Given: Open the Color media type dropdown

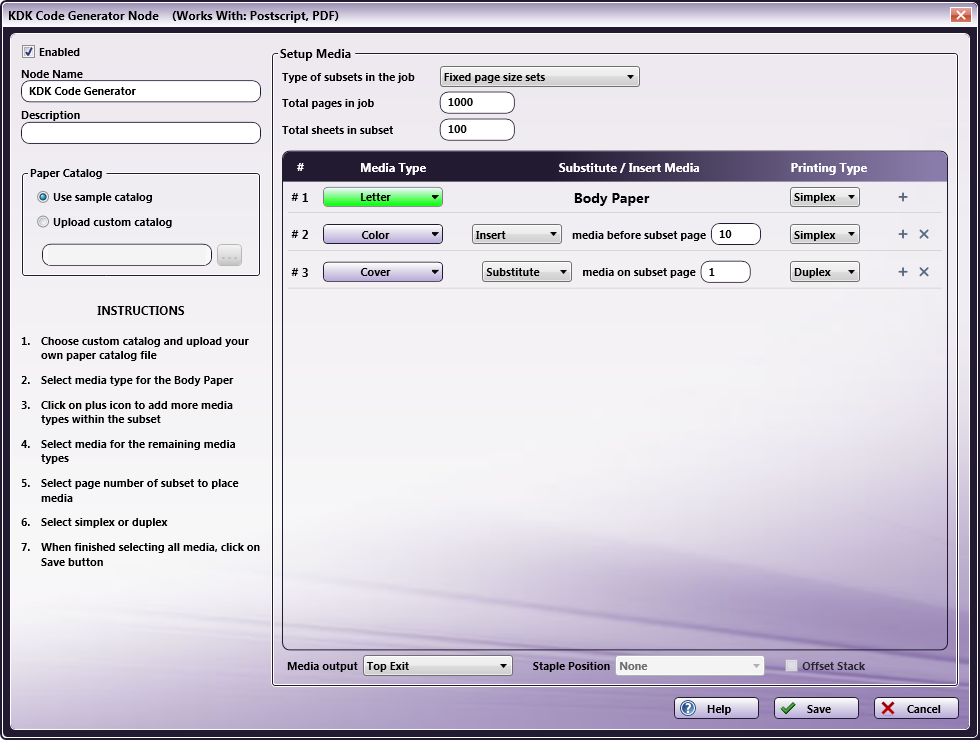Looking at the screenshot, I should (x=382, y=234).
